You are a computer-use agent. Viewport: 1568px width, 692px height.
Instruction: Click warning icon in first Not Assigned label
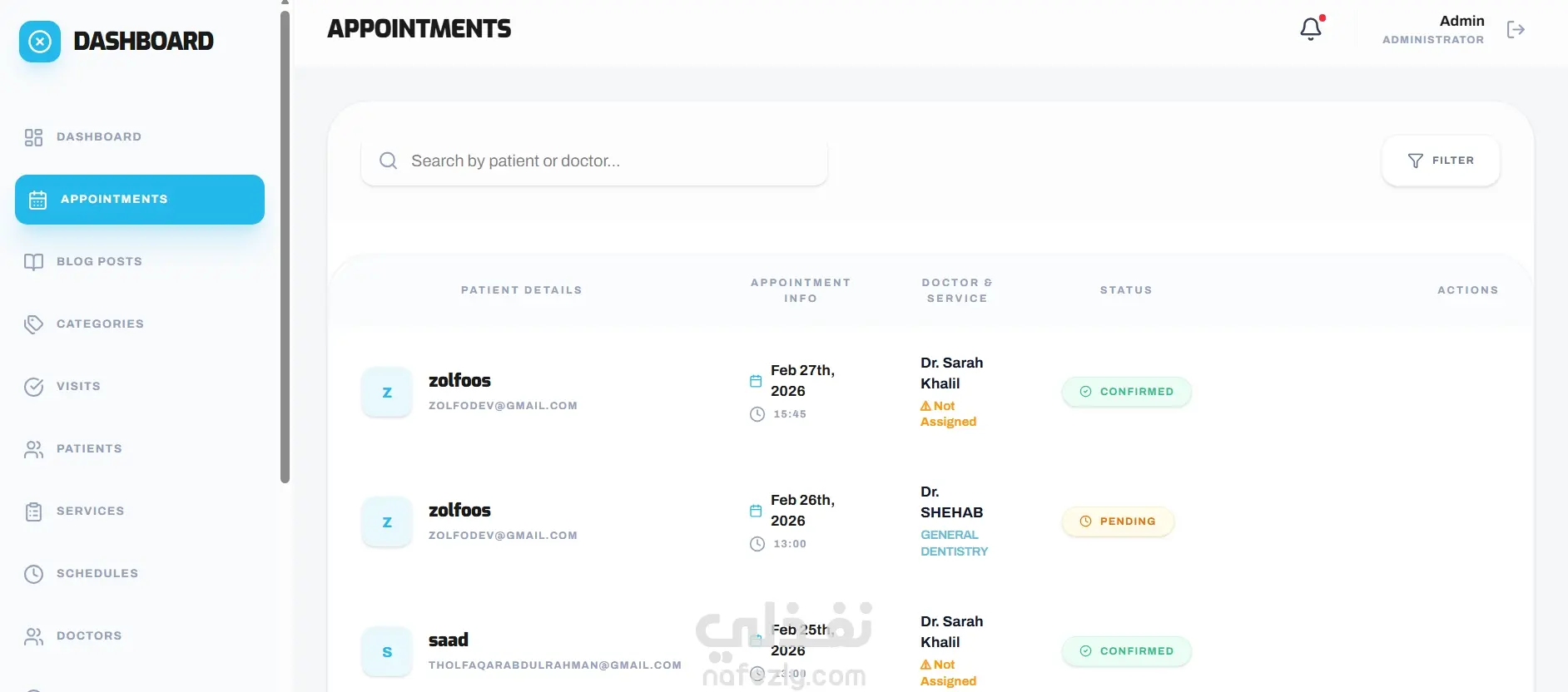925,406
